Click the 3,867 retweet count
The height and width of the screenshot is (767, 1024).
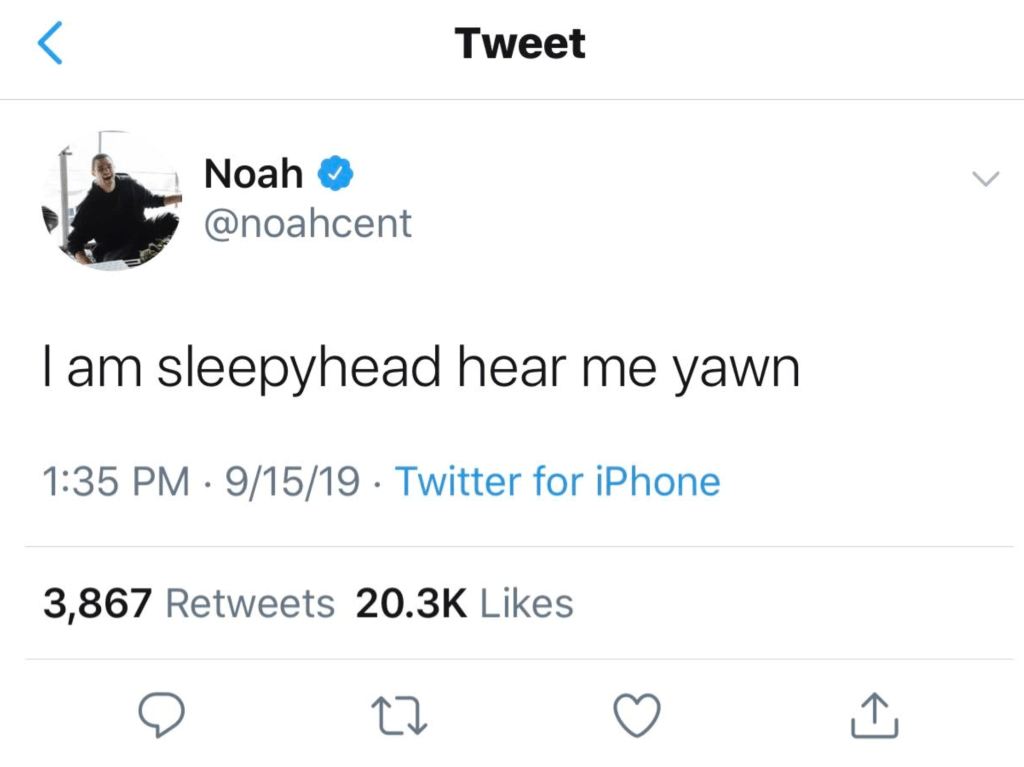tap(98, 603)
